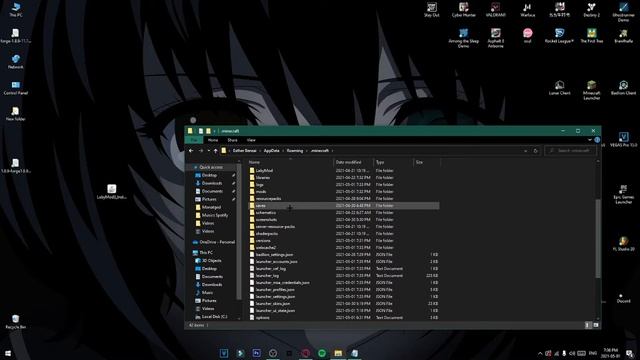
Task: Select the Rocket League desktop icon
Action: click(x=559, y=36)
